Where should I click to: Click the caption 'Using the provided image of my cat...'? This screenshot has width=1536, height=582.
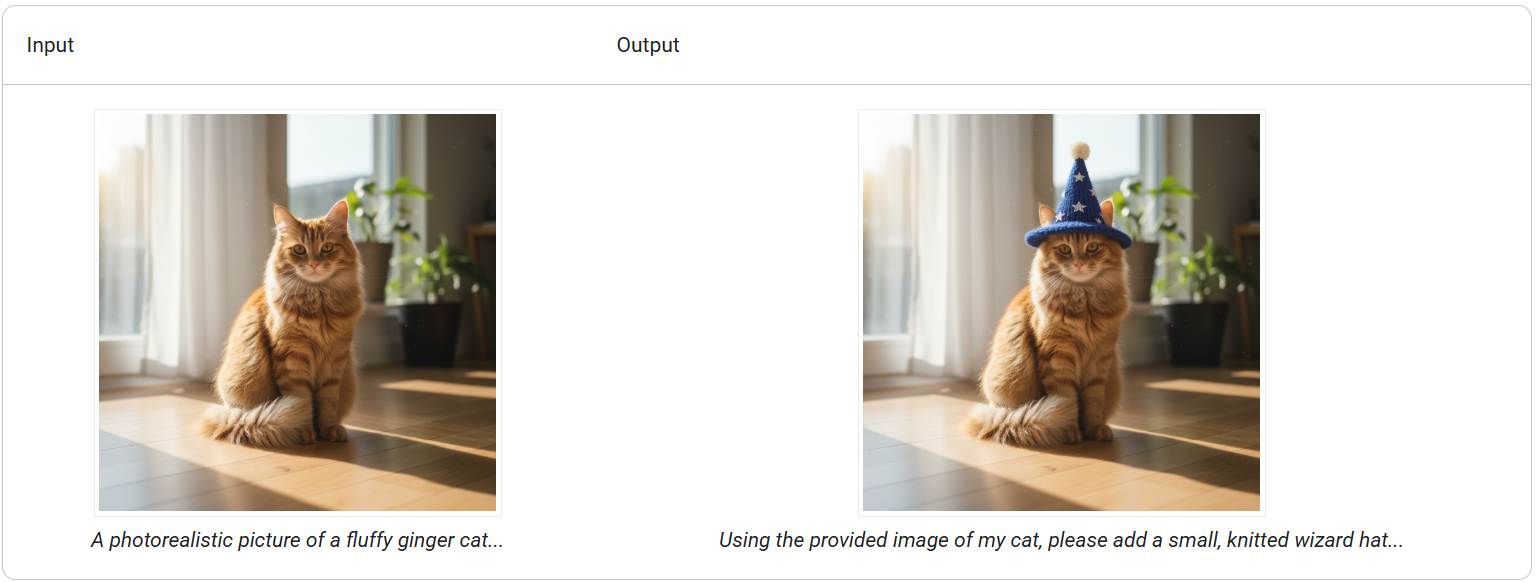(1061, 541)
